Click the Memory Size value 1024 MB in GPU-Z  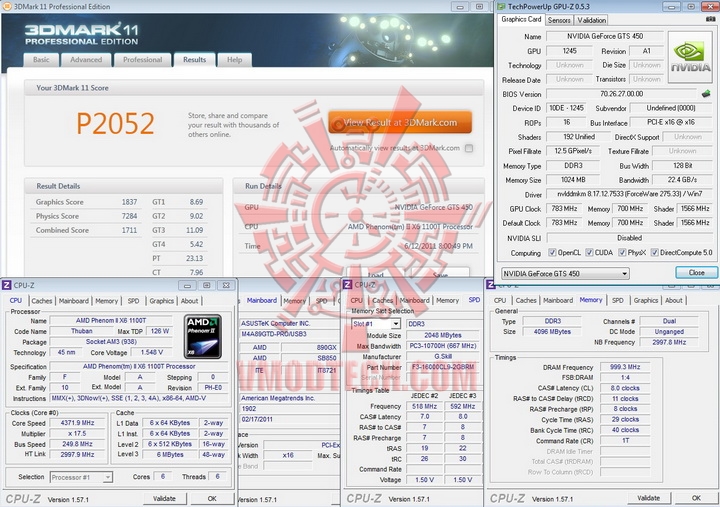(573, 180)
